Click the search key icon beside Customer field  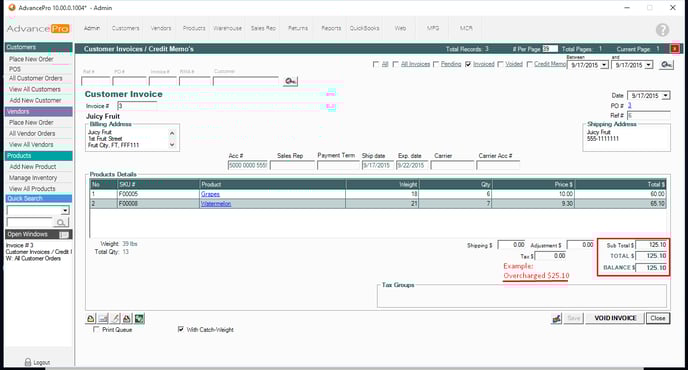click(290, 81)
